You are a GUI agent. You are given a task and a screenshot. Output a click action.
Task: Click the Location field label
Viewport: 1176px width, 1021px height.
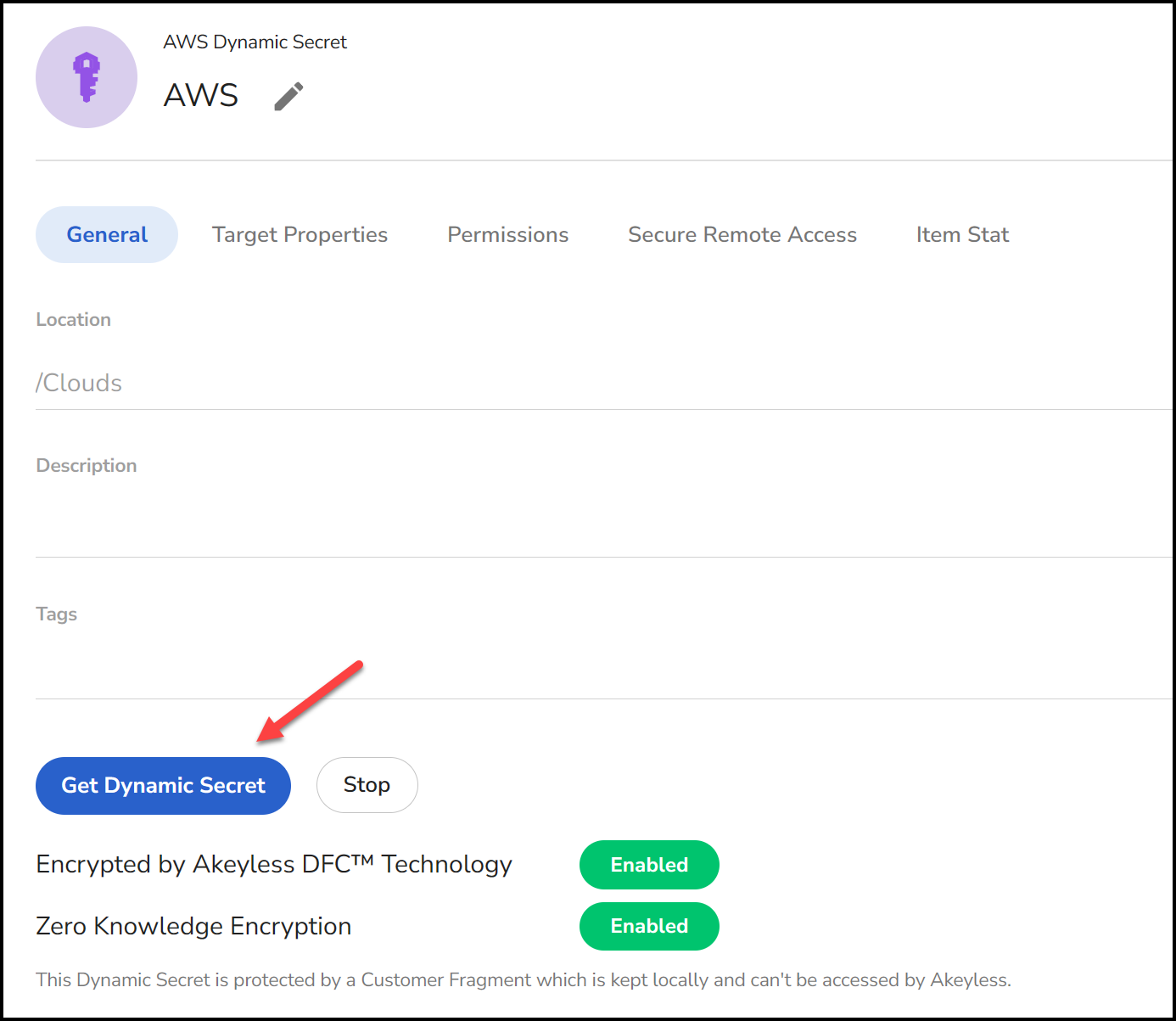(73, 319)
